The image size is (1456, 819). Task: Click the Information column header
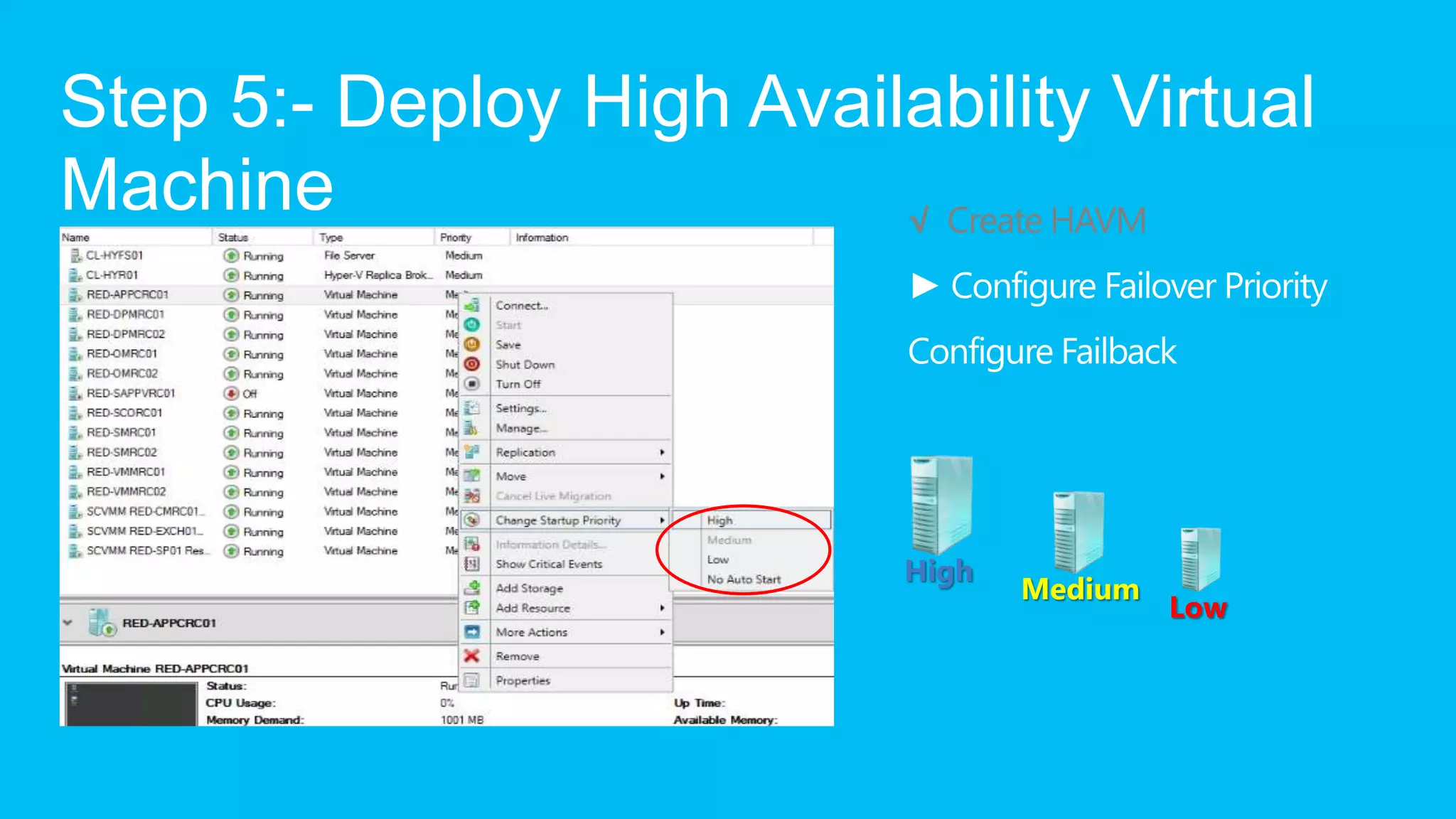click(661, 237)
